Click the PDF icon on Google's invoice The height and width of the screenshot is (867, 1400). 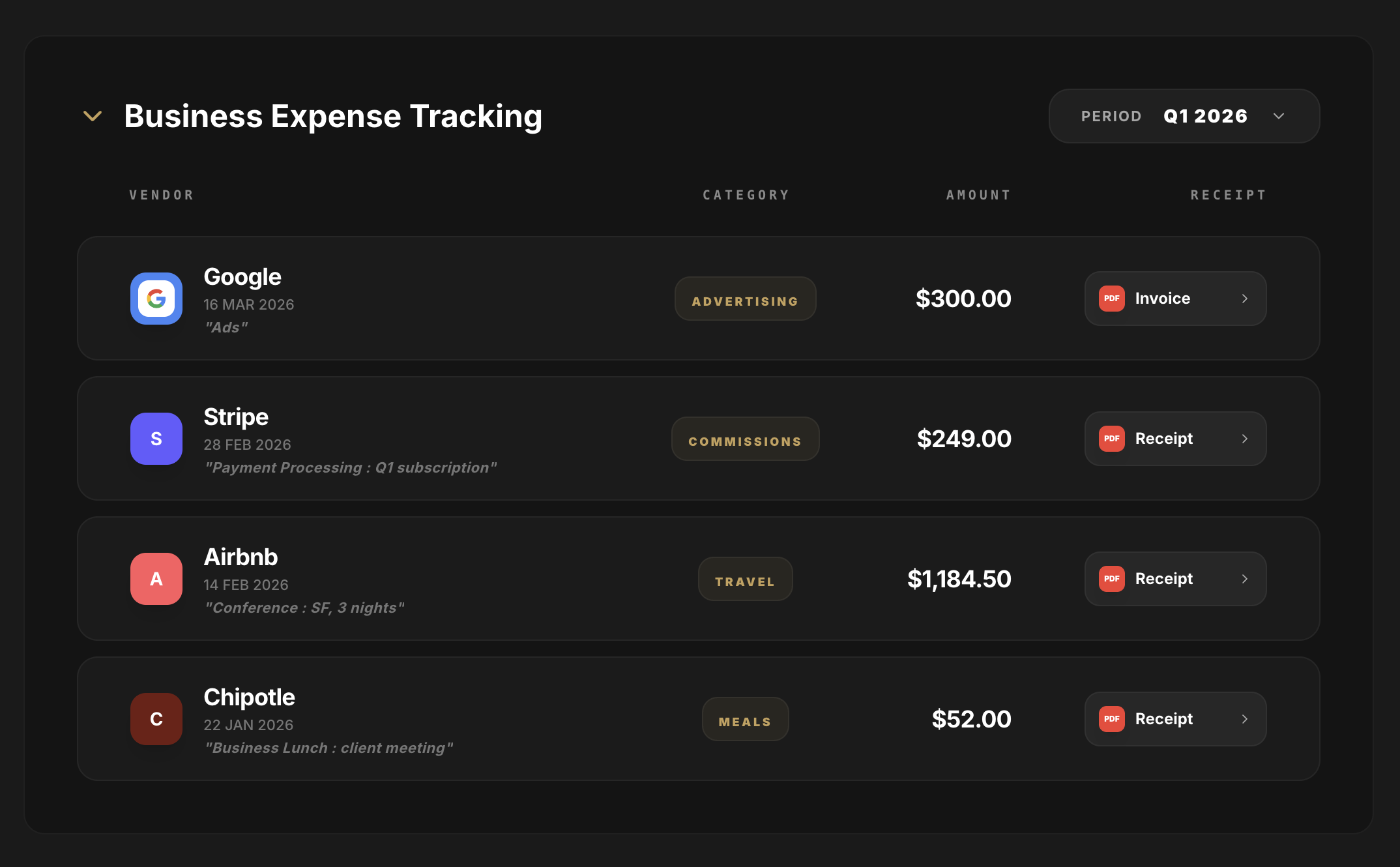[1112, 299]
